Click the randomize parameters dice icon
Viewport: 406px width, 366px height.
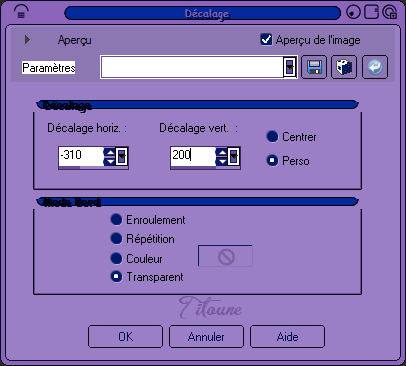pos(344,67)
